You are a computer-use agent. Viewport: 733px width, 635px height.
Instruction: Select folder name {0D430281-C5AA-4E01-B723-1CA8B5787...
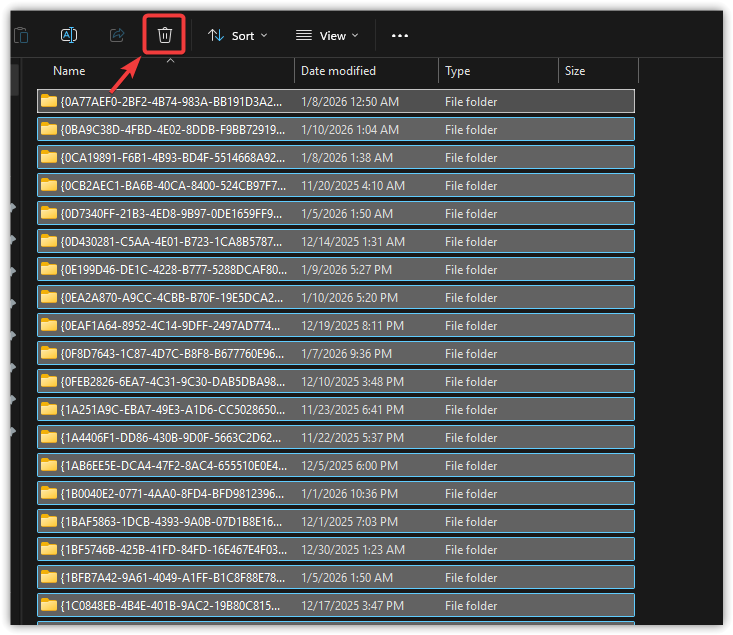[x=171, y=242]
